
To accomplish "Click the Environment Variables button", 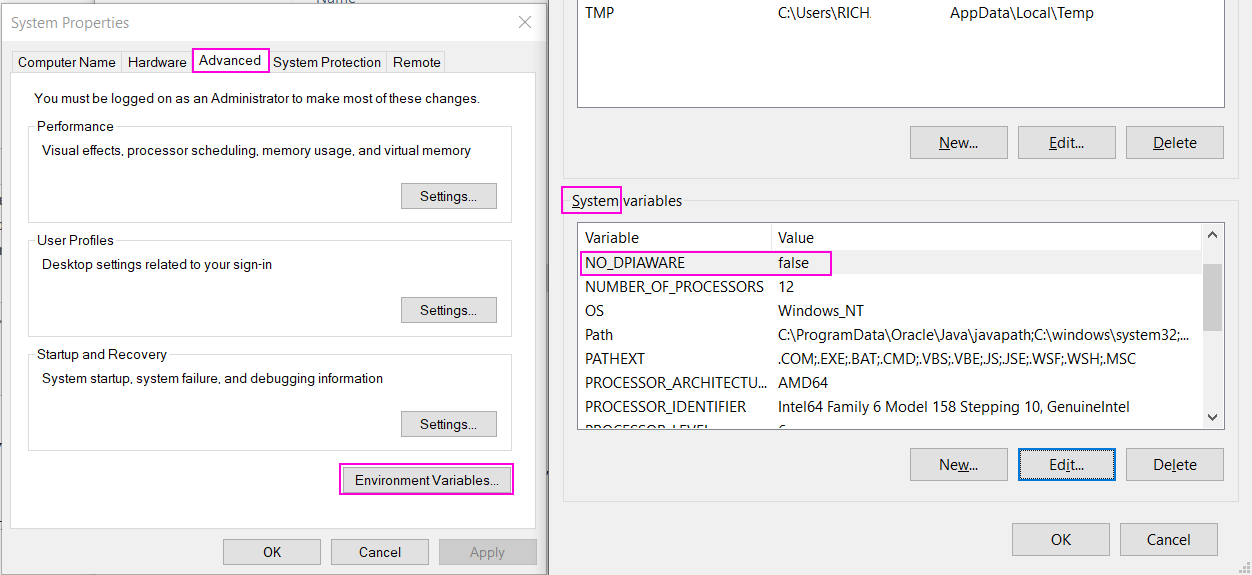I will 427,480.
